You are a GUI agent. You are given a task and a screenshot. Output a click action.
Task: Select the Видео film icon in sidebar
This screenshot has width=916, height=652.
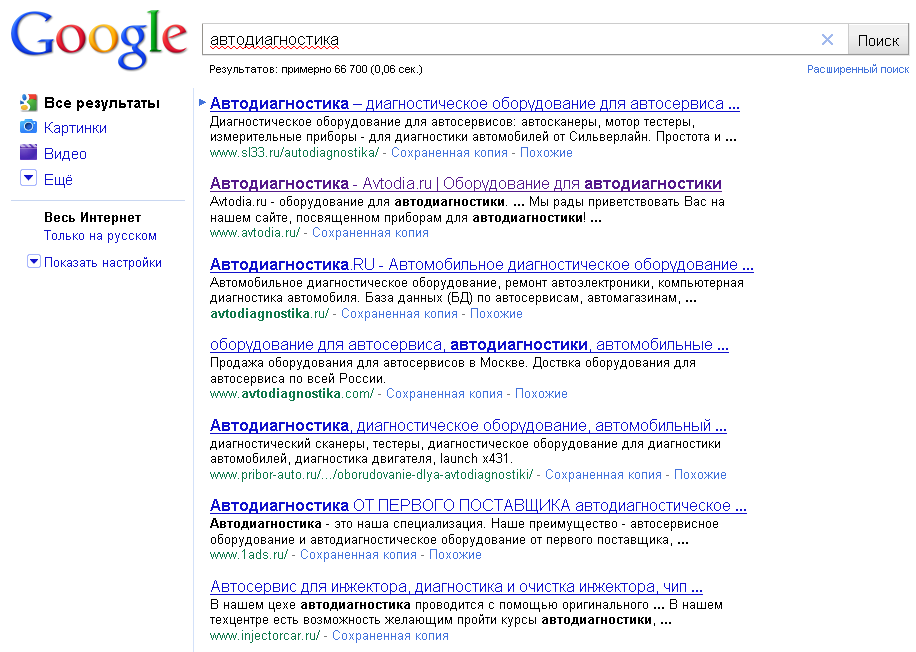(30, 153)
